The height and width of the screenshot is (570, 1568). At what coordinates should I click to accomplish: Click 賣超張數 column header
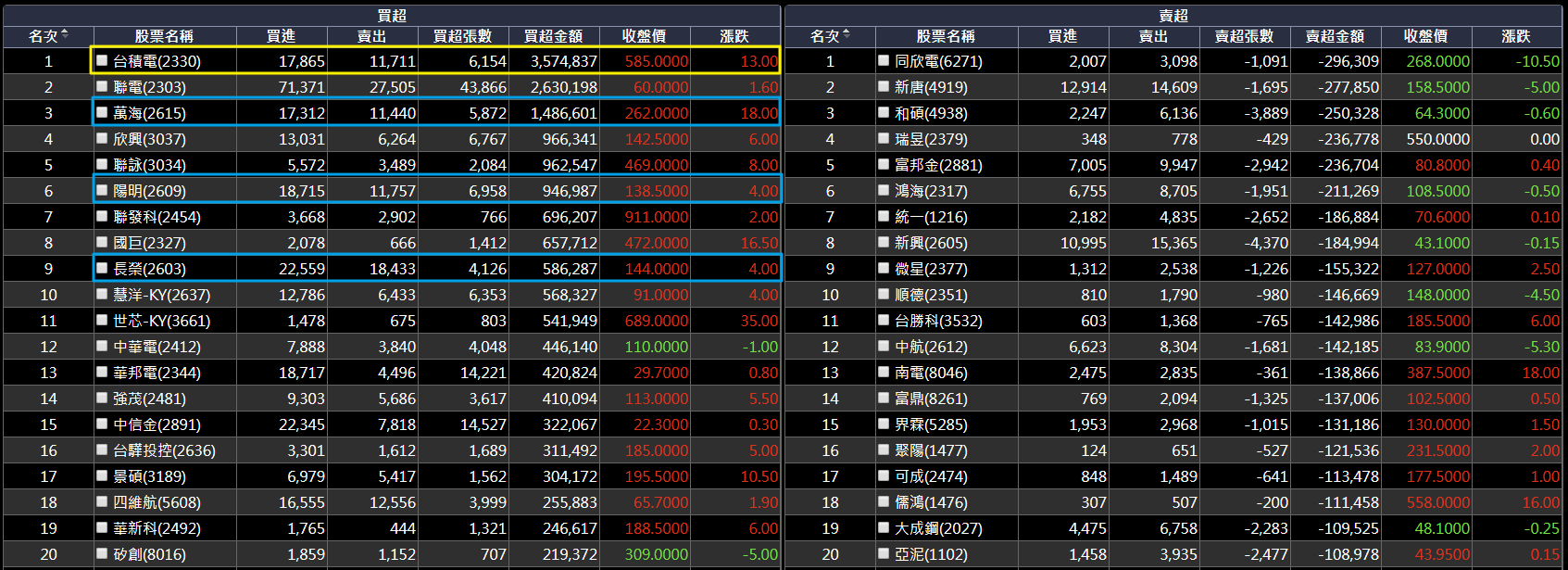click(1245, 36)
